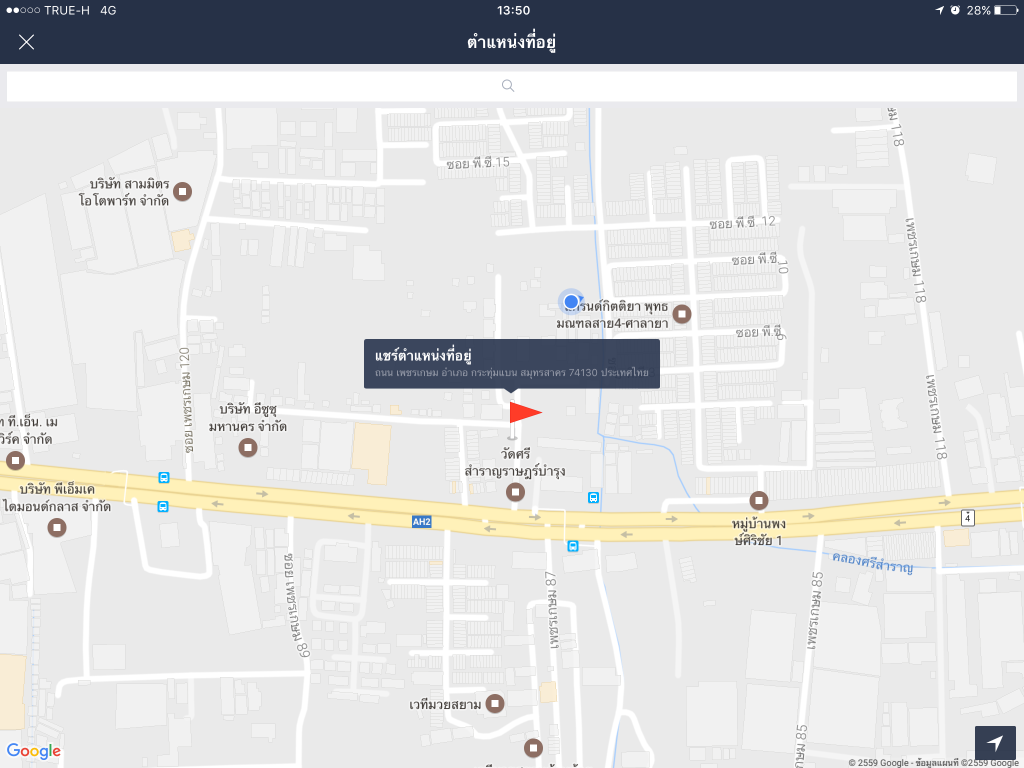Tap the red flag location marker
The height and width of the screenshot is (768, 1024).
coord(522,413)
